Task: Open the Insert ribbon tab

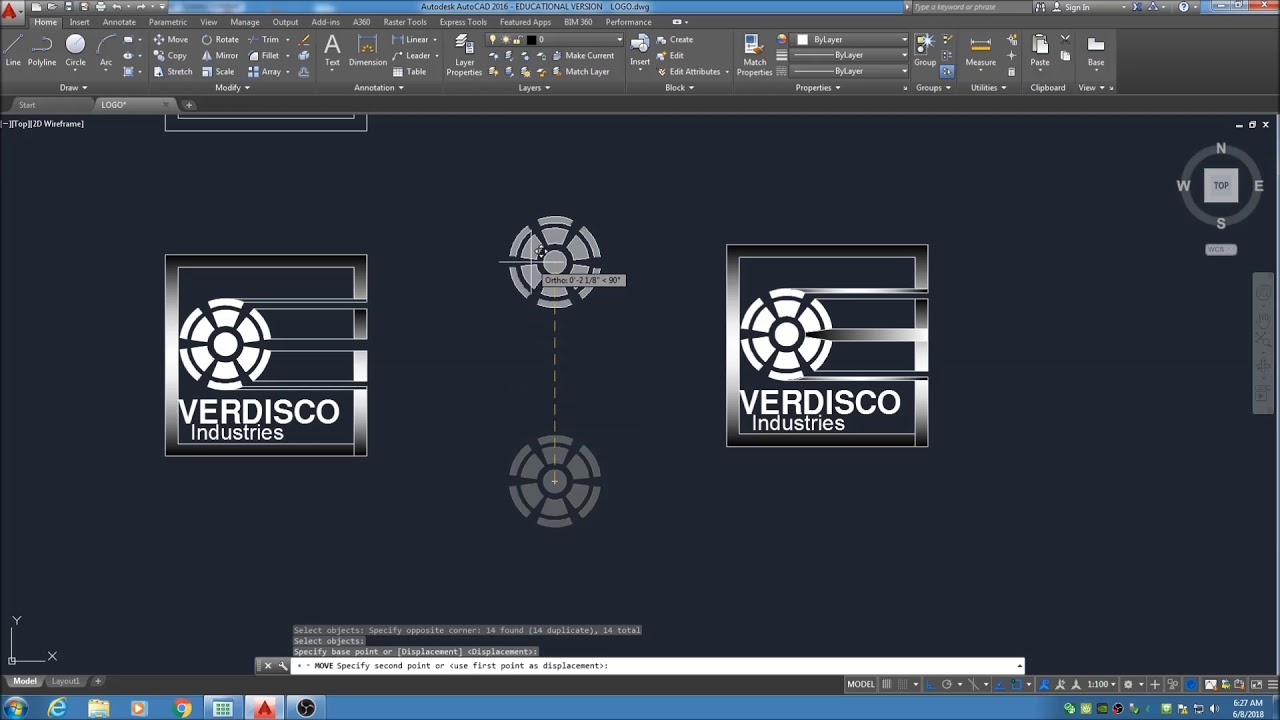Action: coord(79,22)
